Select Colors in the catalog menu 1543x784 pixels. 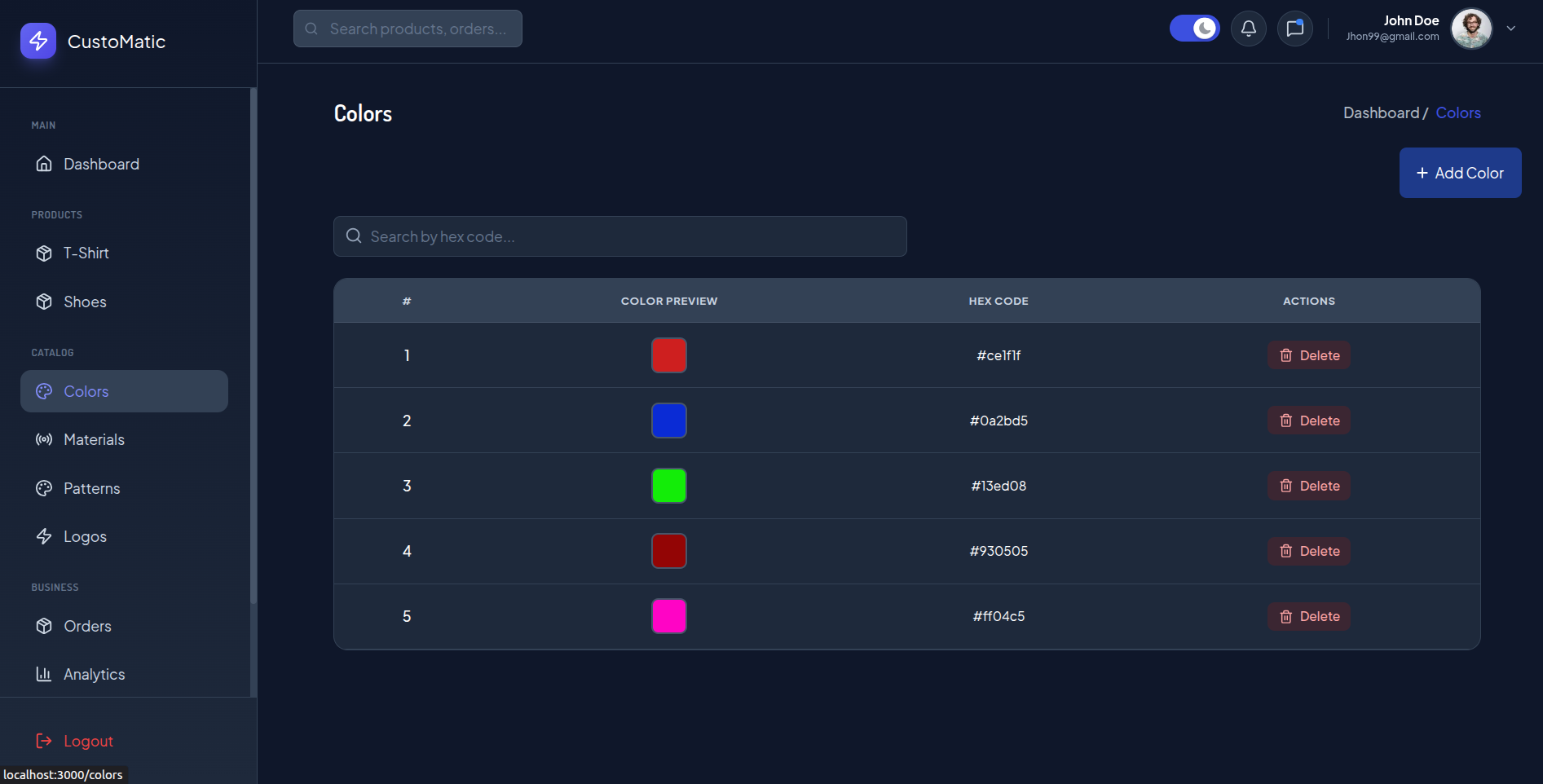[124, 391]
